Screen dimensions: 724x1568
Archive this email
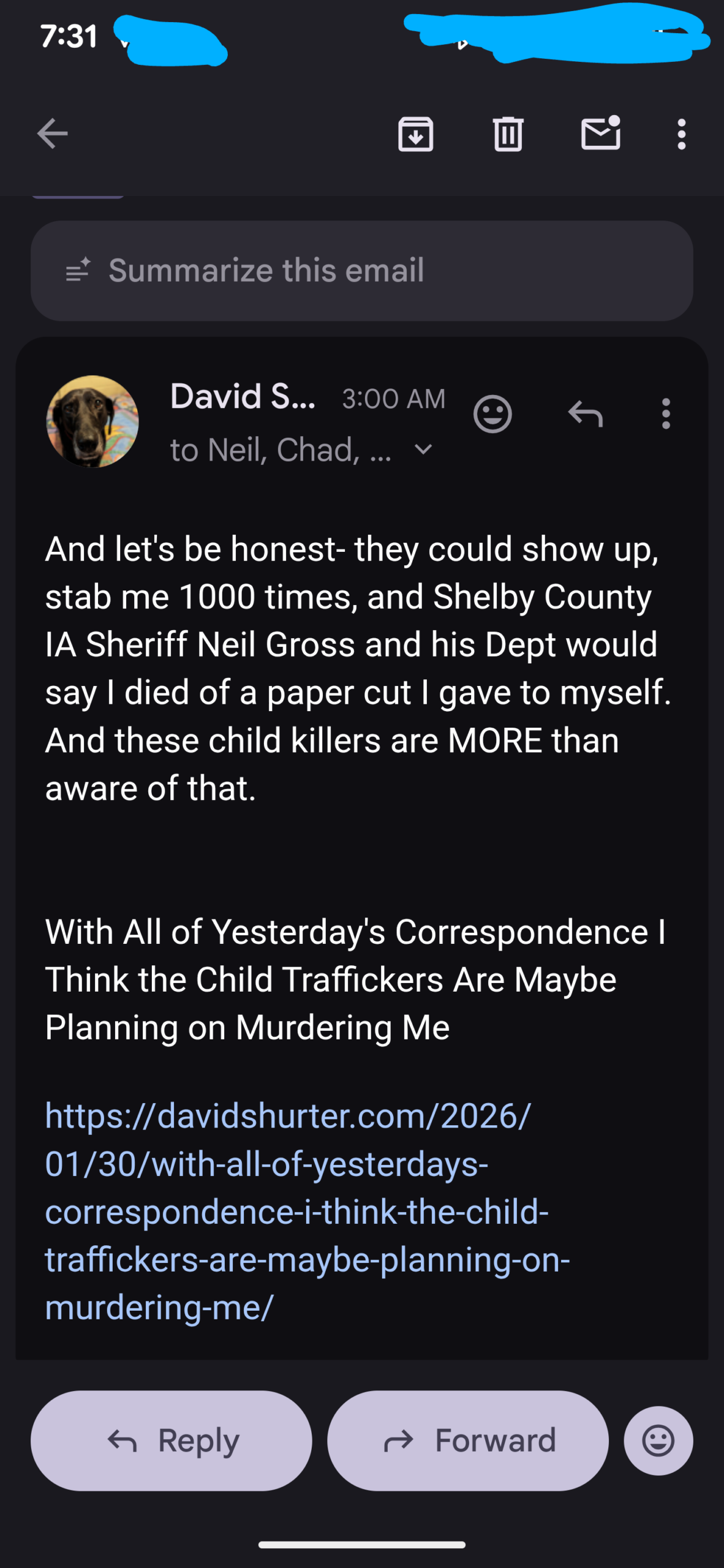click(416, 134)
